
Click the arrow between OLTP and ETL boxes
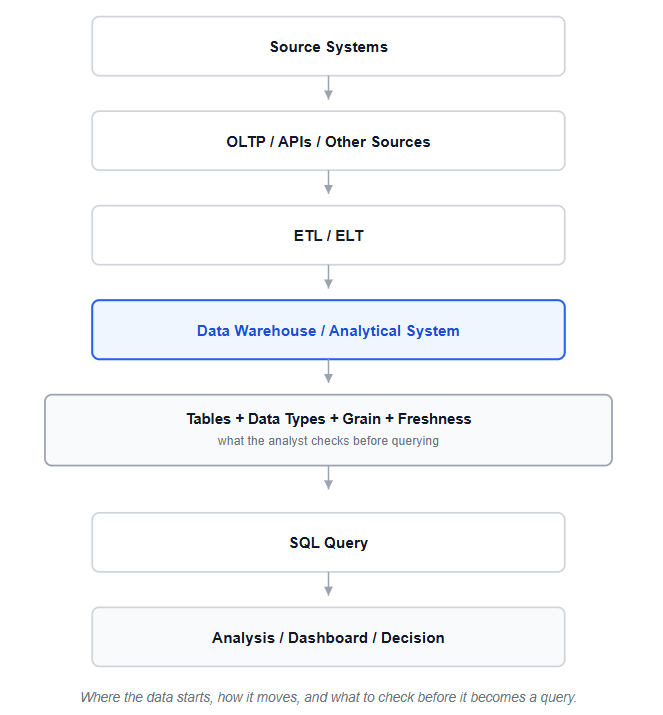328,182
